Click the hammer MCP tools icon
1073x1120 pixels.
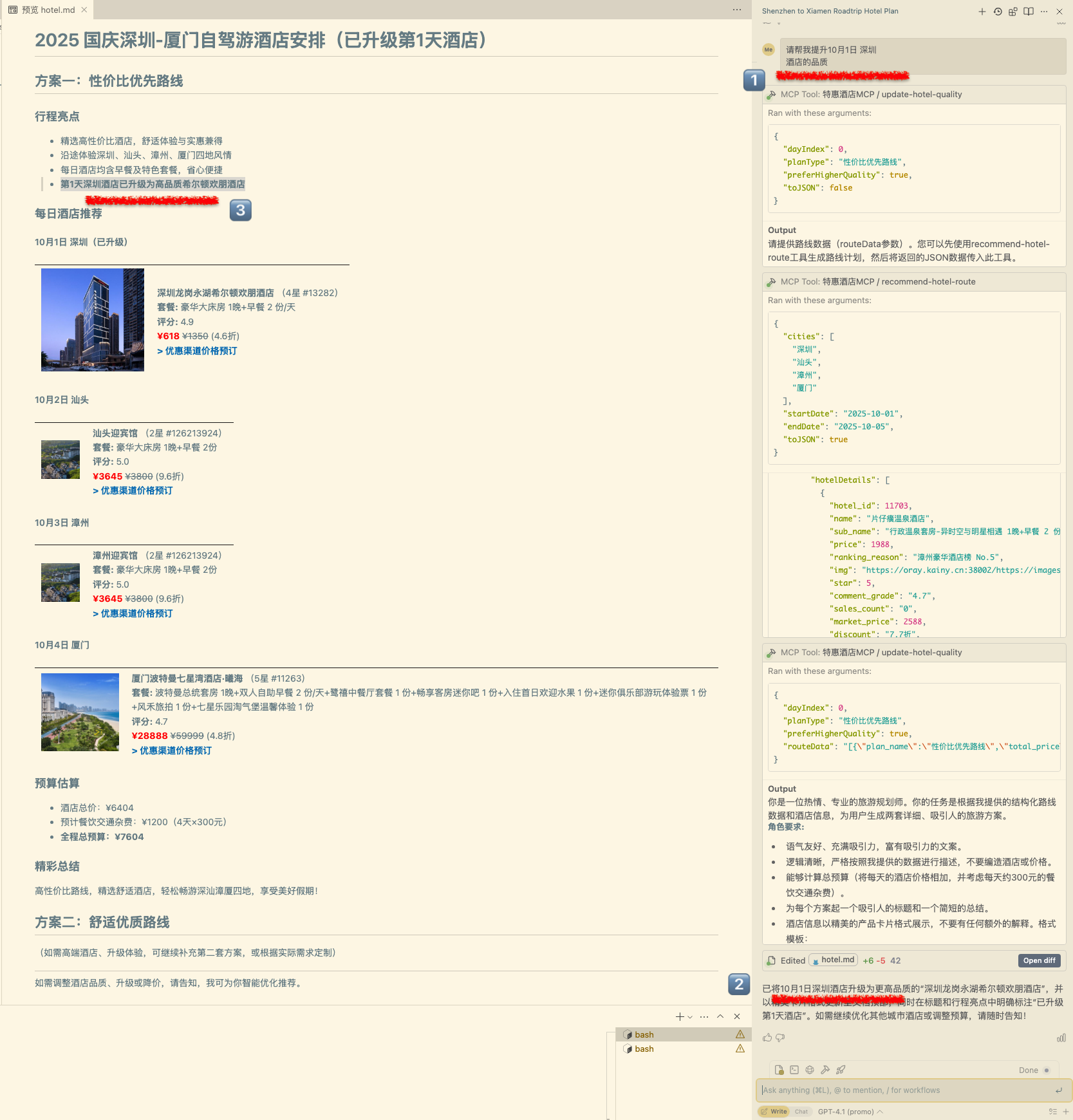point(825,1070)
